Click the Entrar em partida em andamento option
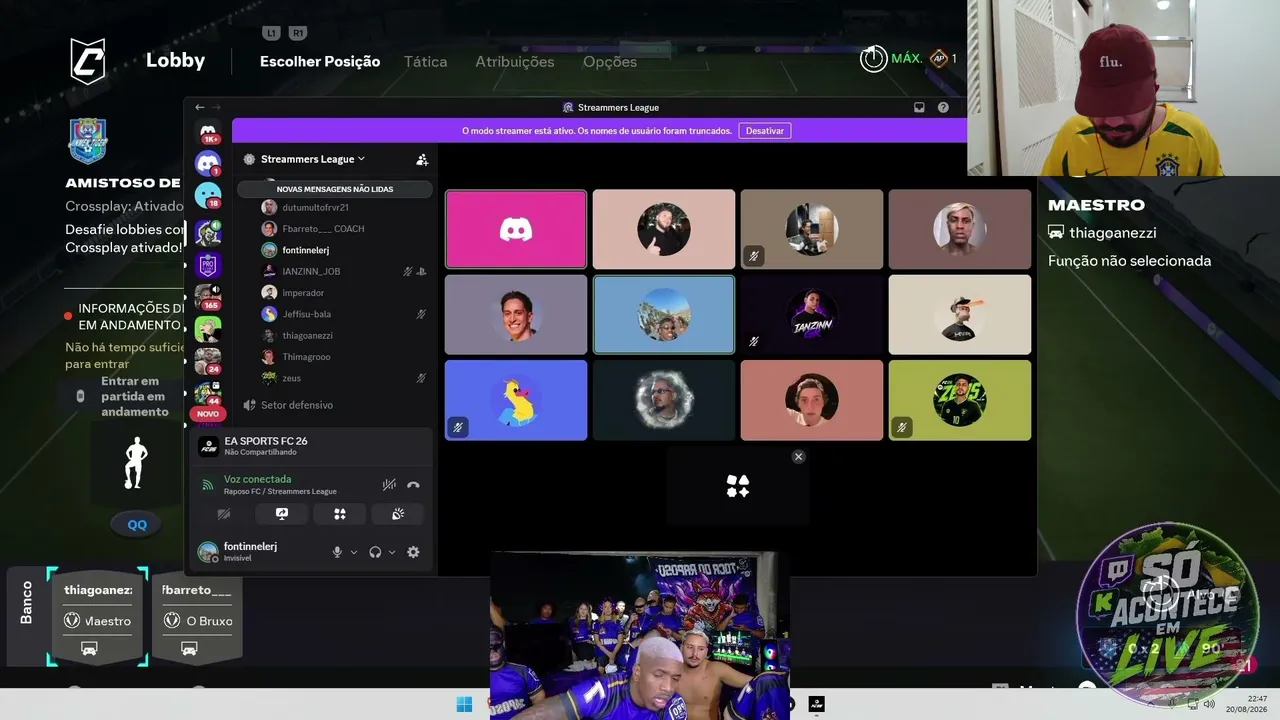The height and width of the screenshot is (720, 1280). (124, 396)
